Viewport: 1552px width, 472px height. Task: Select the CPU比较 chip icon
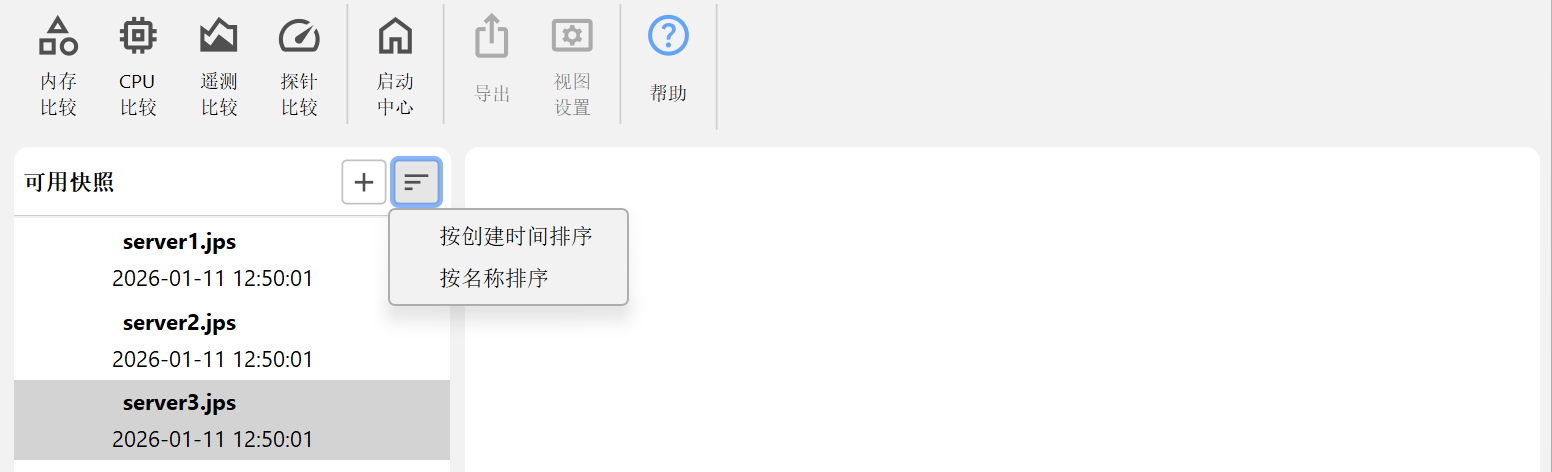point(138,66)
